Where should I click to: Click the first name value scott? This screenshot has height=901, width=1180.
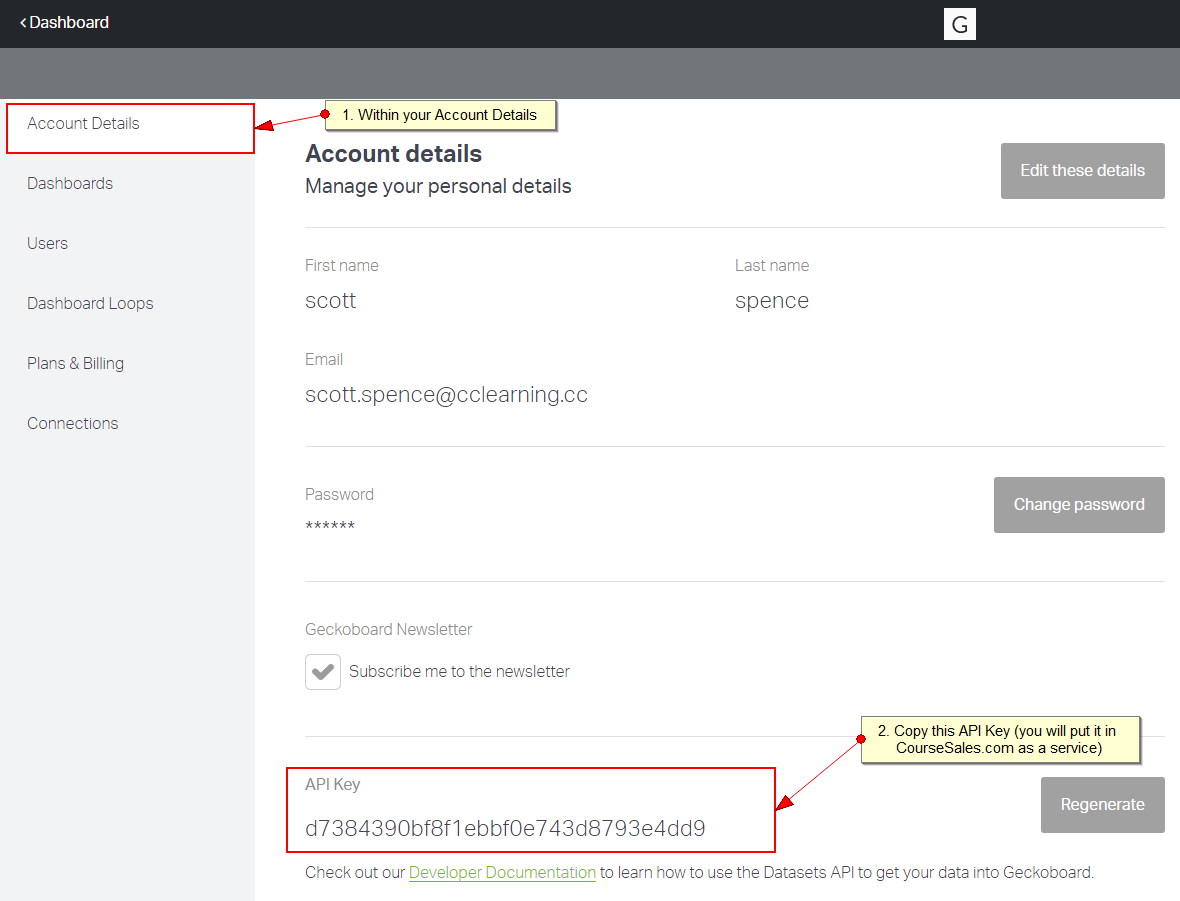331,301
